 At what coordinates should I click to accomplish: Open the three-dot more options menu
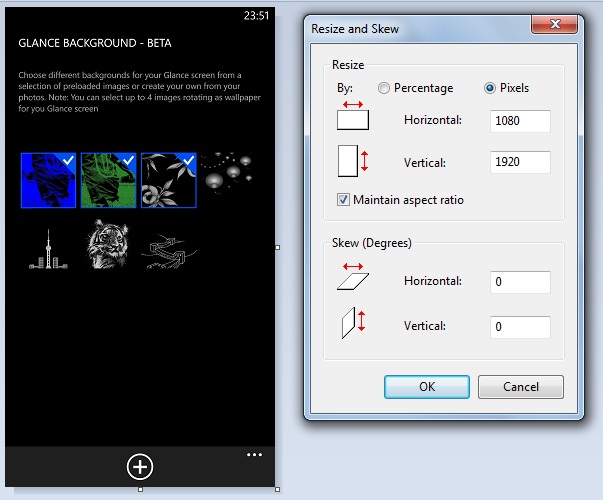[254, 455]
